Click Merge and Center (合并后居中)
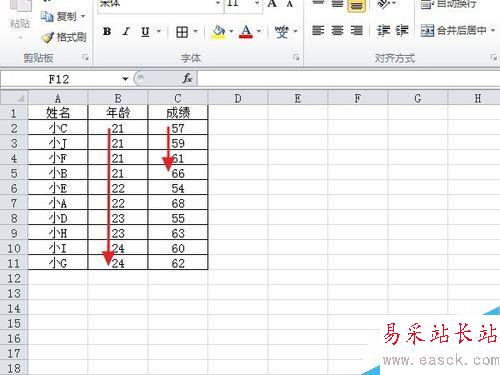This screenshot has width=500, height=375. (453, 31)
